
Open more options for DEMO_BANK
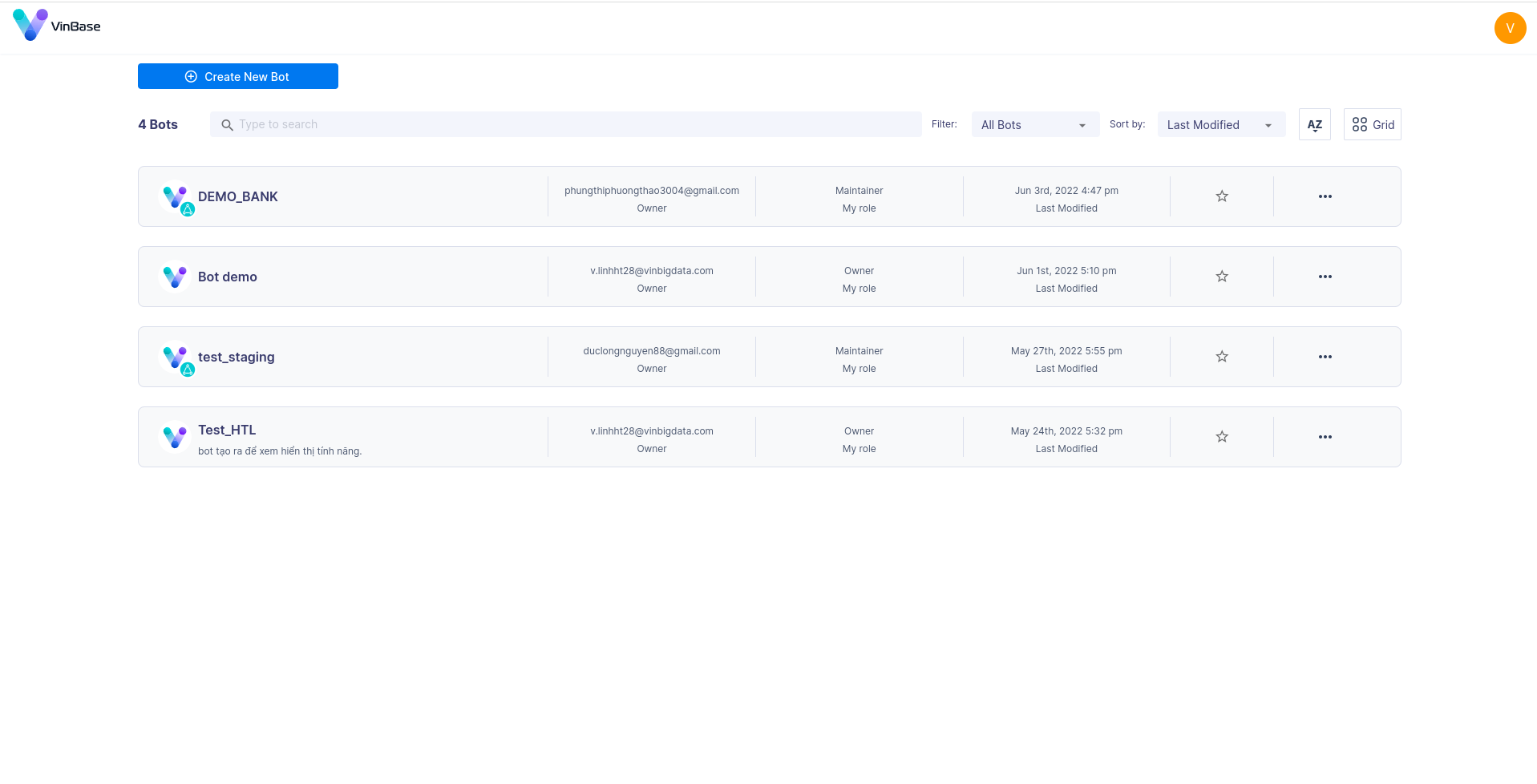[x=1325, y=196]
